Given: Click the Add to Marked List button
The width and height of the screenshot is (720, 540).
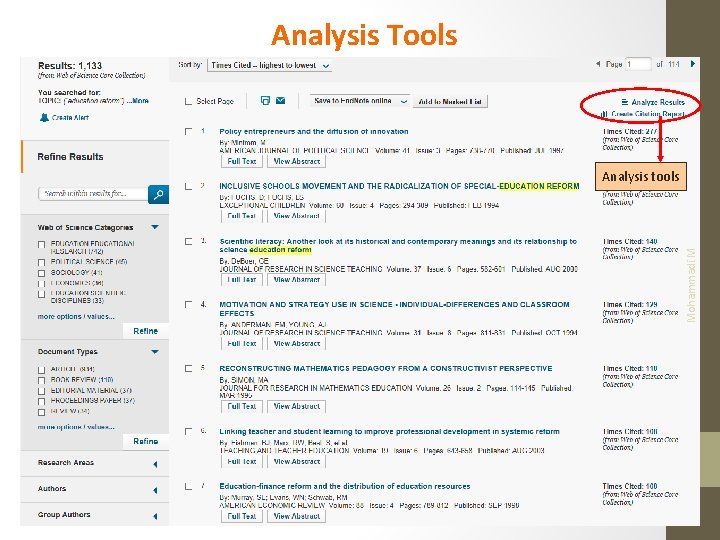Looking at the screenshot, I should point(450,101).
